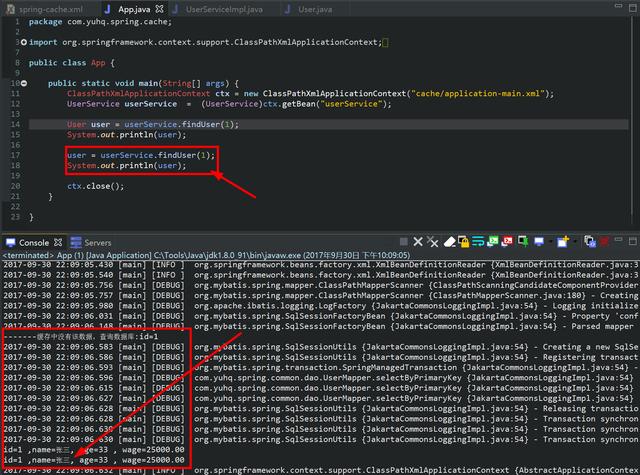Click the '22:09:05.756' ClassPathMapperScanner log line
This screenshot has width=640, height=475.
pos(320,285)
